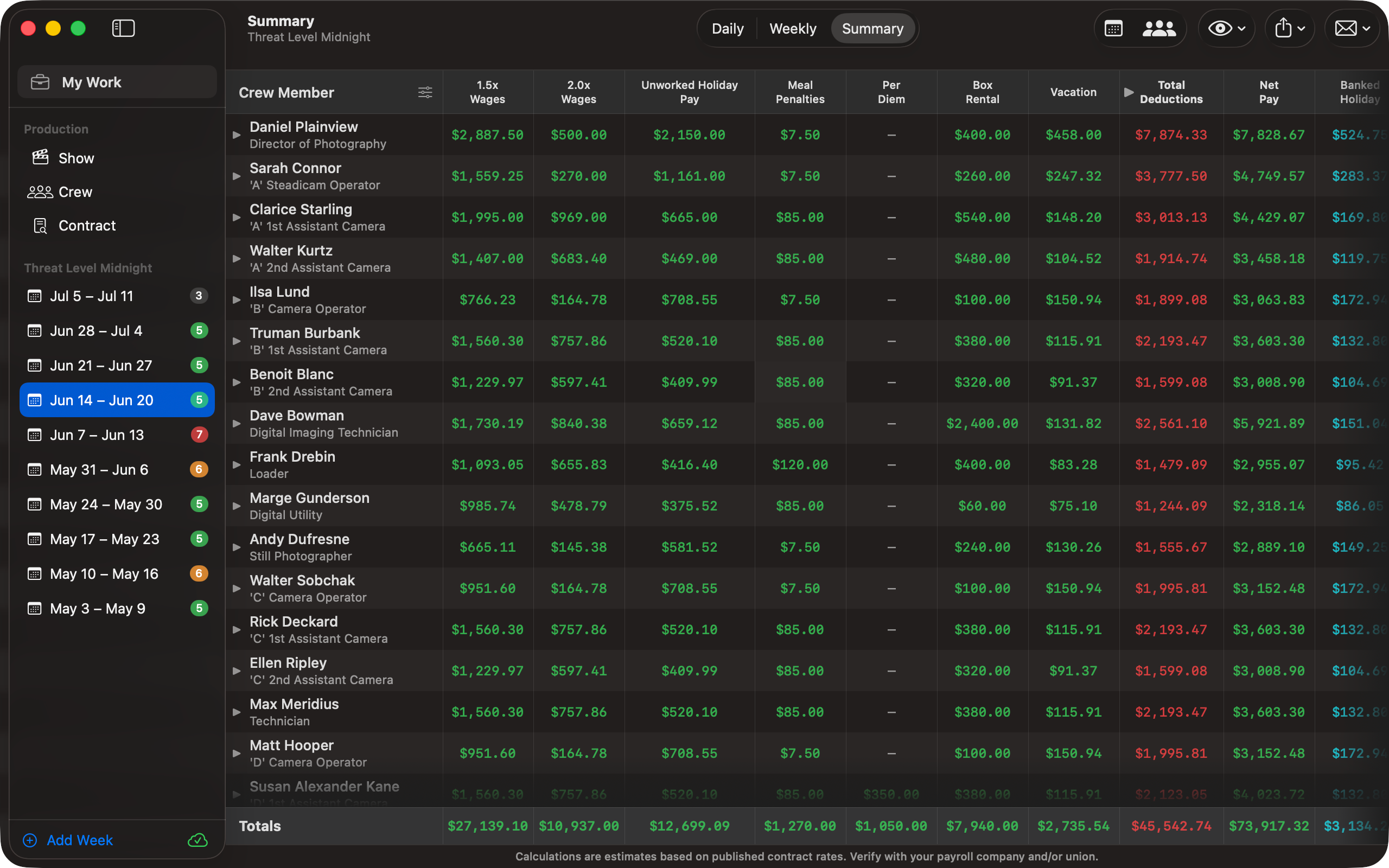Expand Total Deductions column triangle
This screenshot has height=868, width=1389.
coord(1129,92)
